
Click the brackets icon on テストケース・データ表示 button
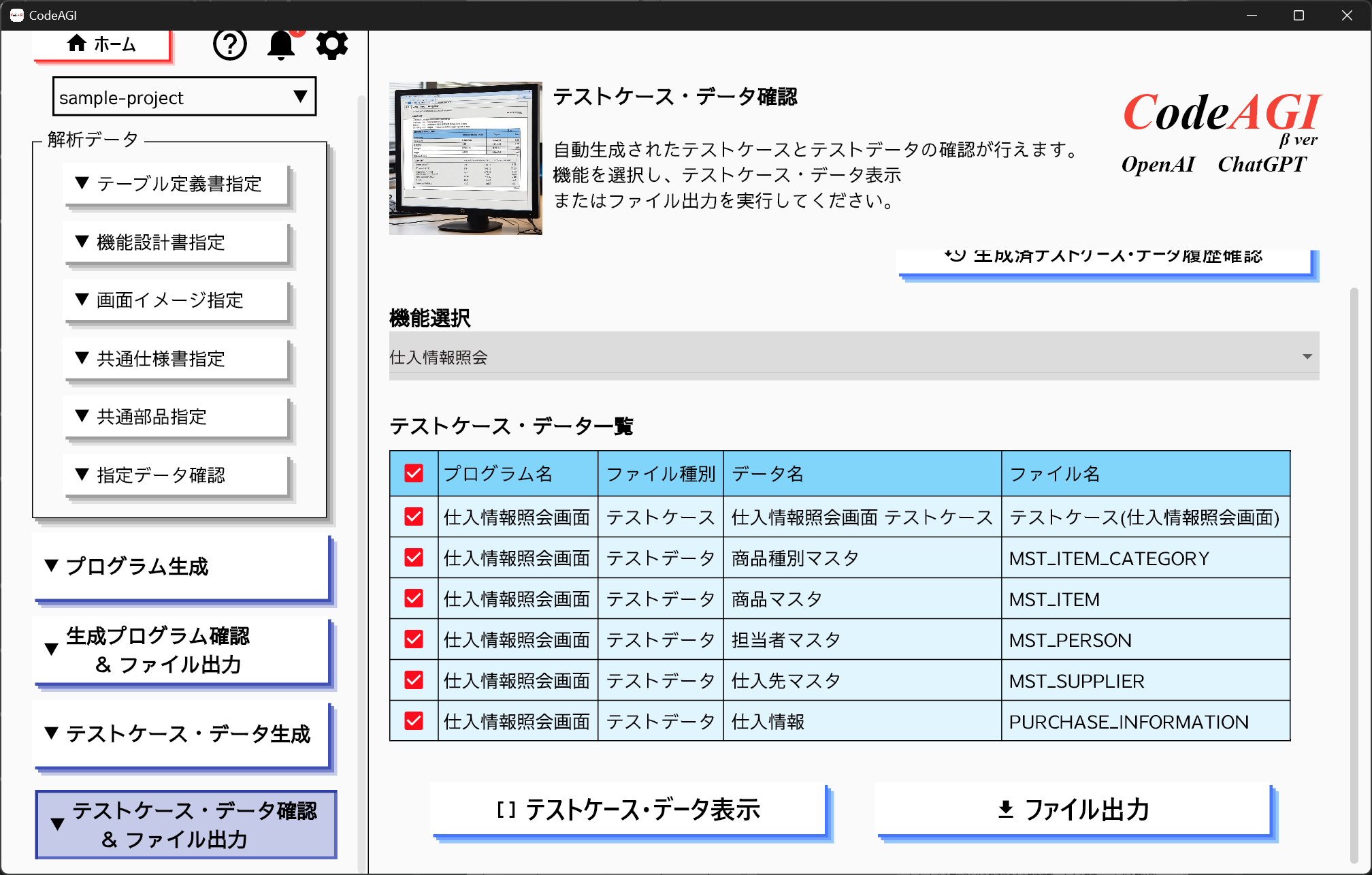pyautogui.click(x=506, y=809)
